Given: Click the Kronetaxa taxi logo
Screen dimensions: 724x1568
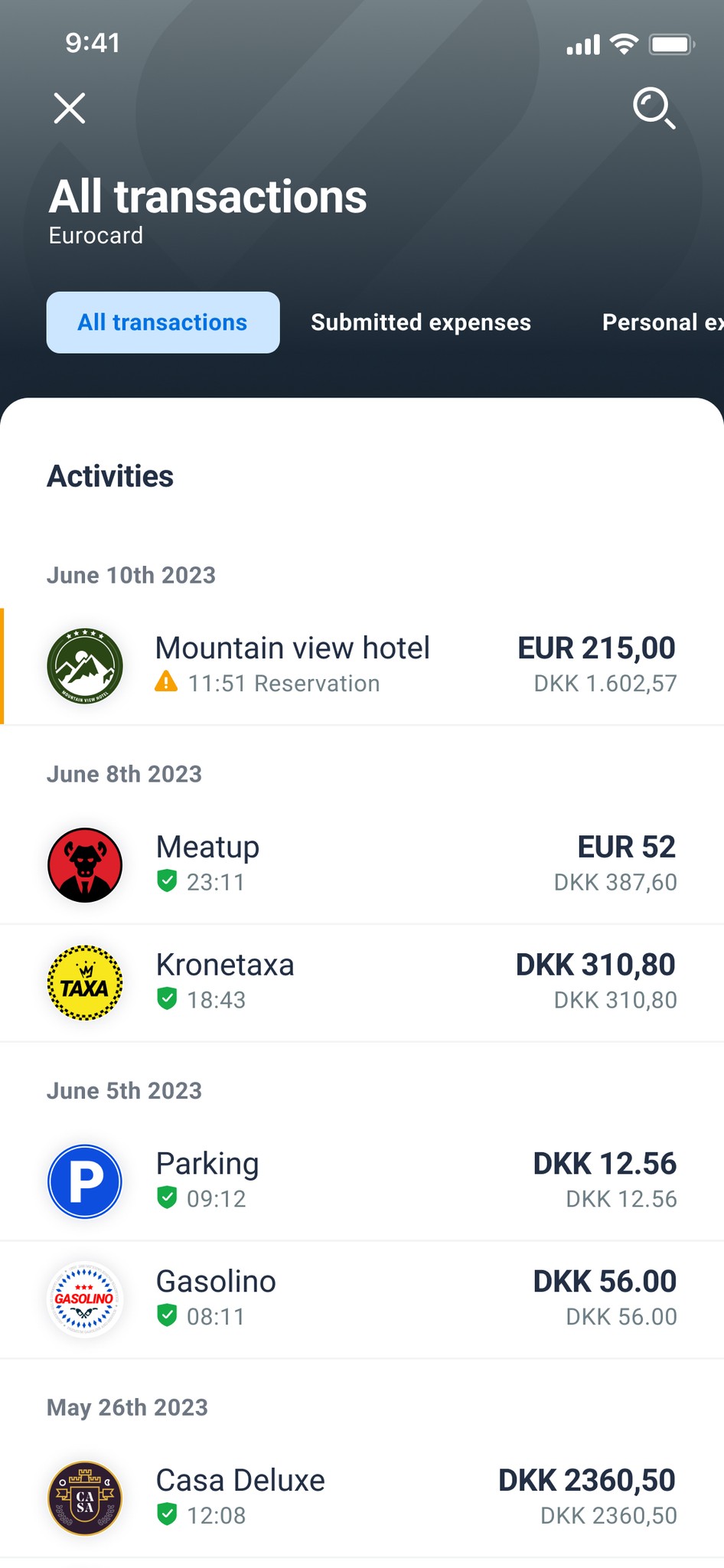Looking at the screenshot, I should click(x=85, y=983).
